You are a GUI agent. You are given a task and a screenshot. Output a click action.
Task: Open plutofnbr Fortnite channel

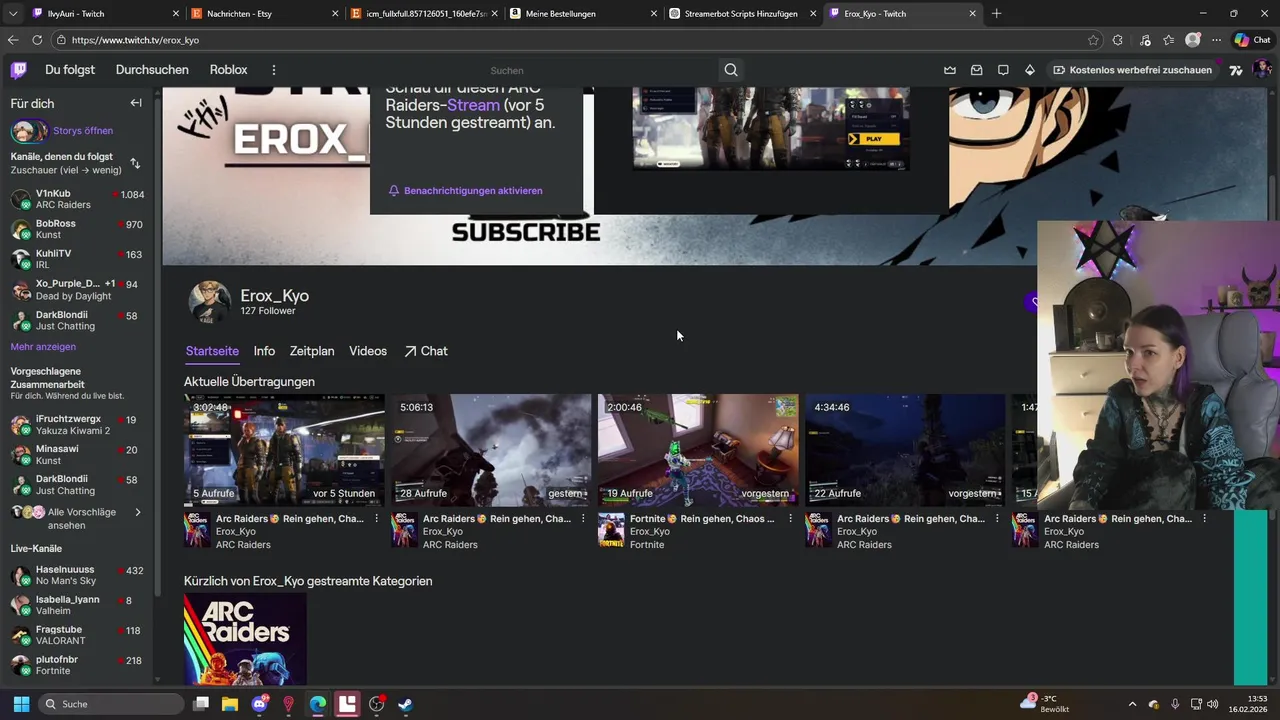77,665
